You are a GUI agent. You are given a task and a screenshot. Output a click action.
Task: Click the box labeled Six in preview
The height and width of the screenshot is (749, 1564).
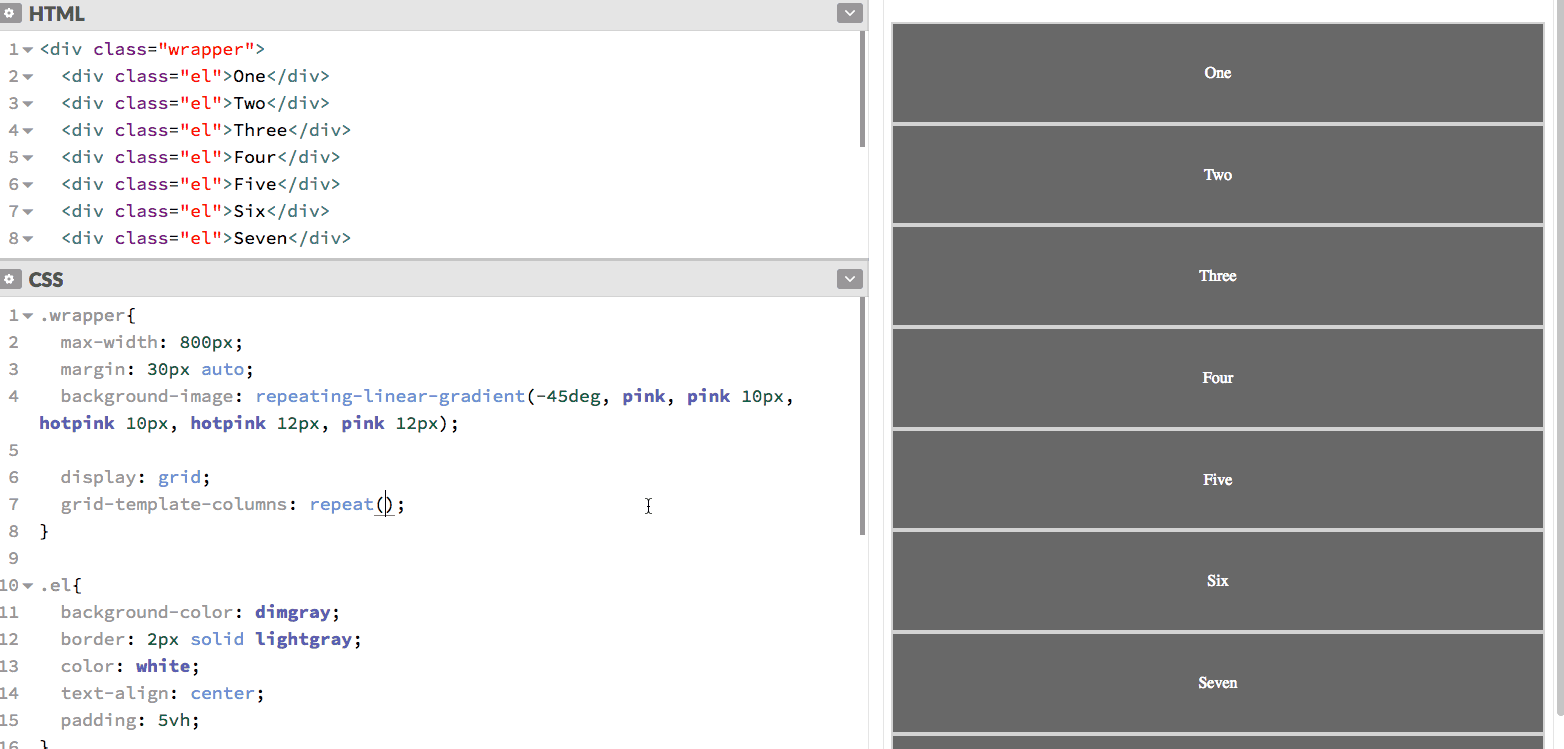pos(1217,581)
